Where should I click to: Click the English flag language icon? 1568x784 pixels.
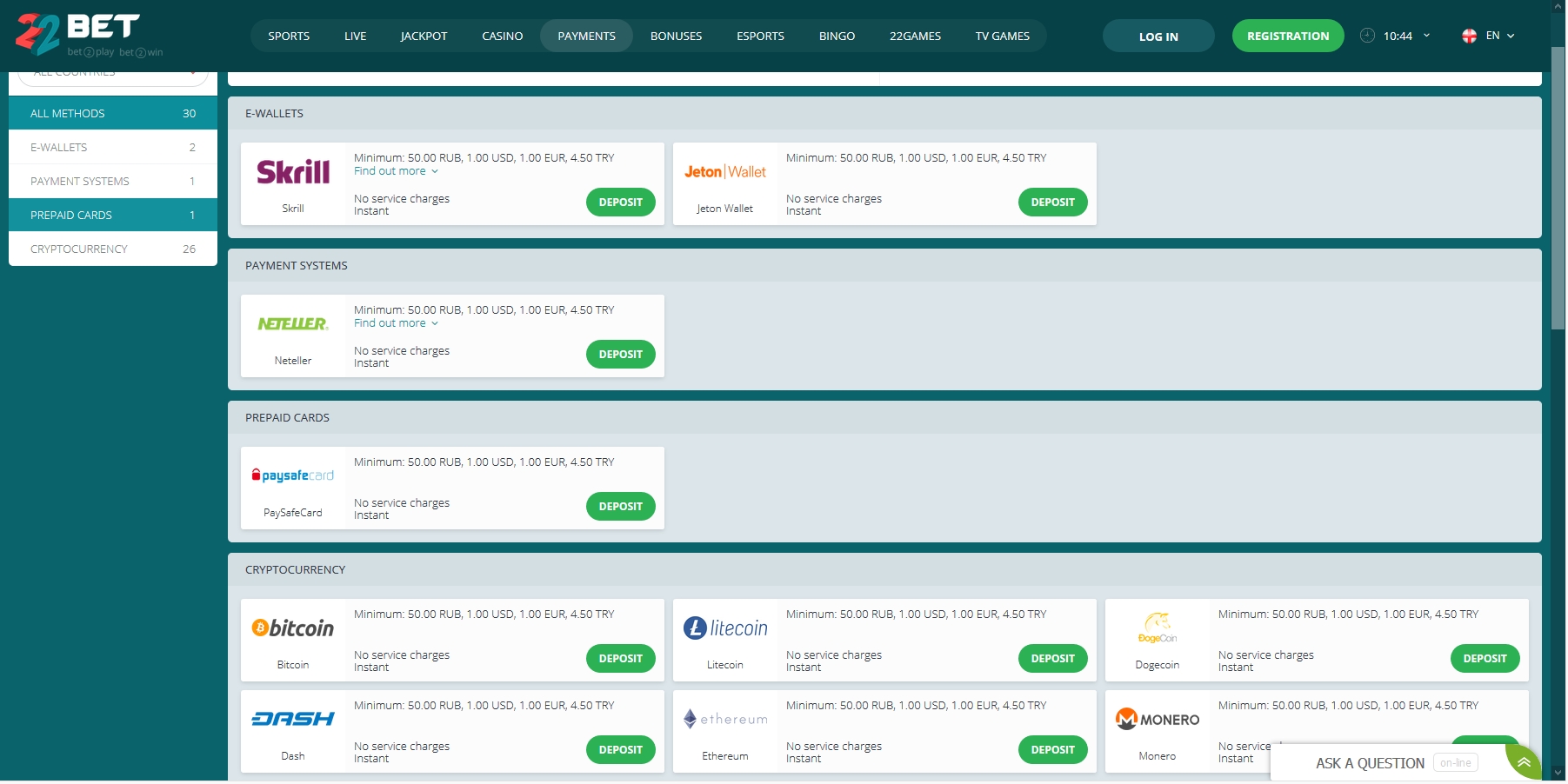tap(1469, 36)
